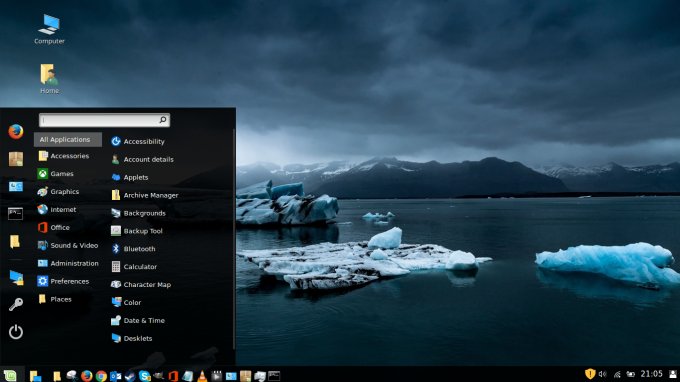The image size is (680, 382).
Task: Open Files folder icon in favorites sidebar
Action: click(15, 242)
